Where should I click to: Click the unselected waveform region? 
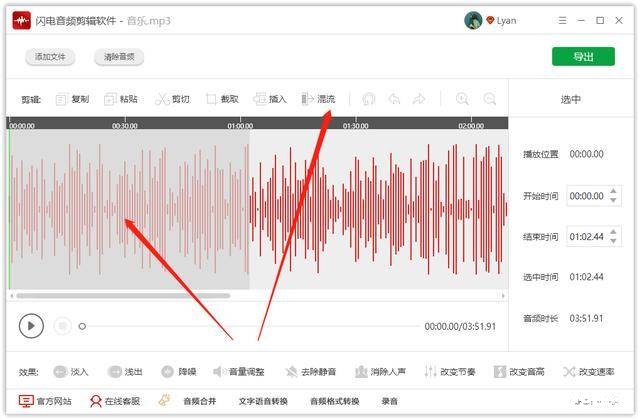378,209
